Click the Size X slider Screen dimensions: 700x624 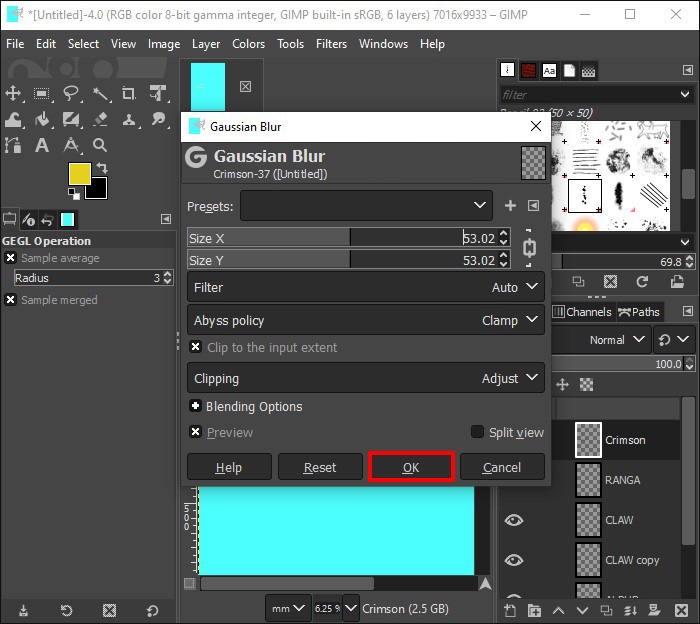pos(342,237)
